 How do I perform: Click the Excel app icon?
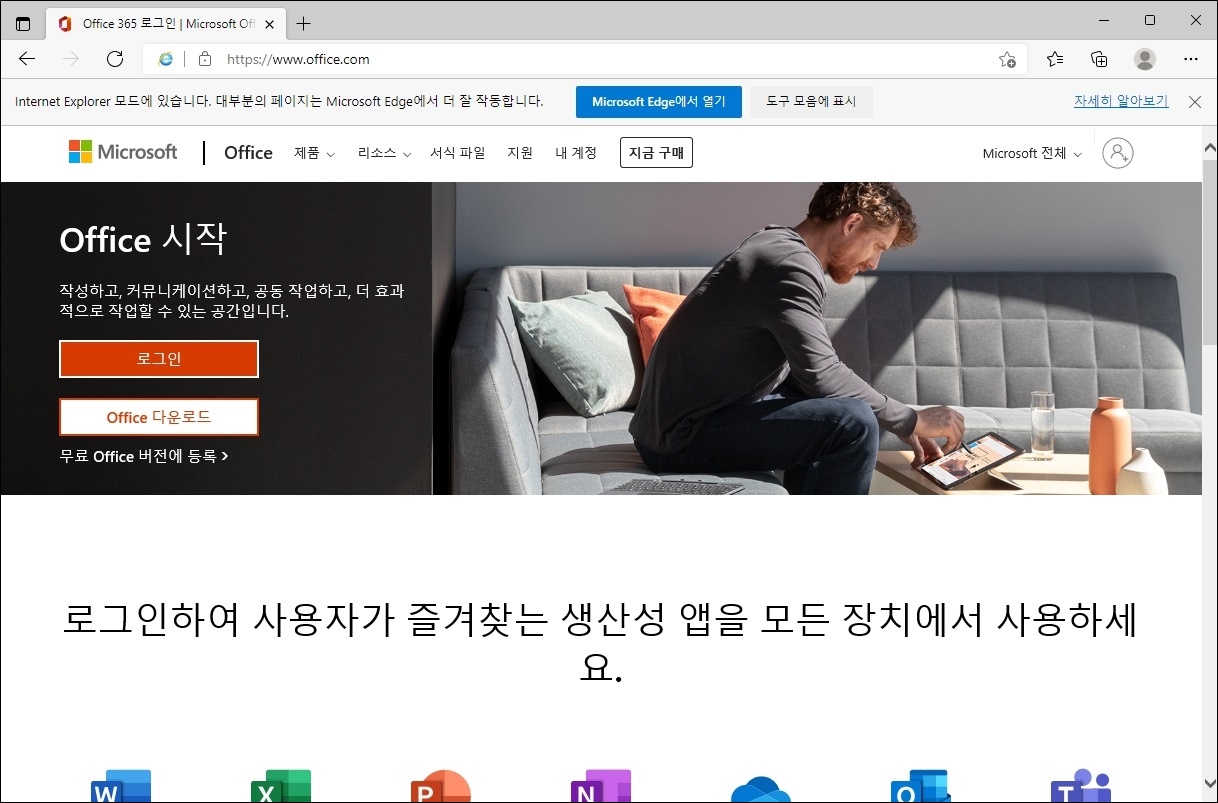coord(281,786)
